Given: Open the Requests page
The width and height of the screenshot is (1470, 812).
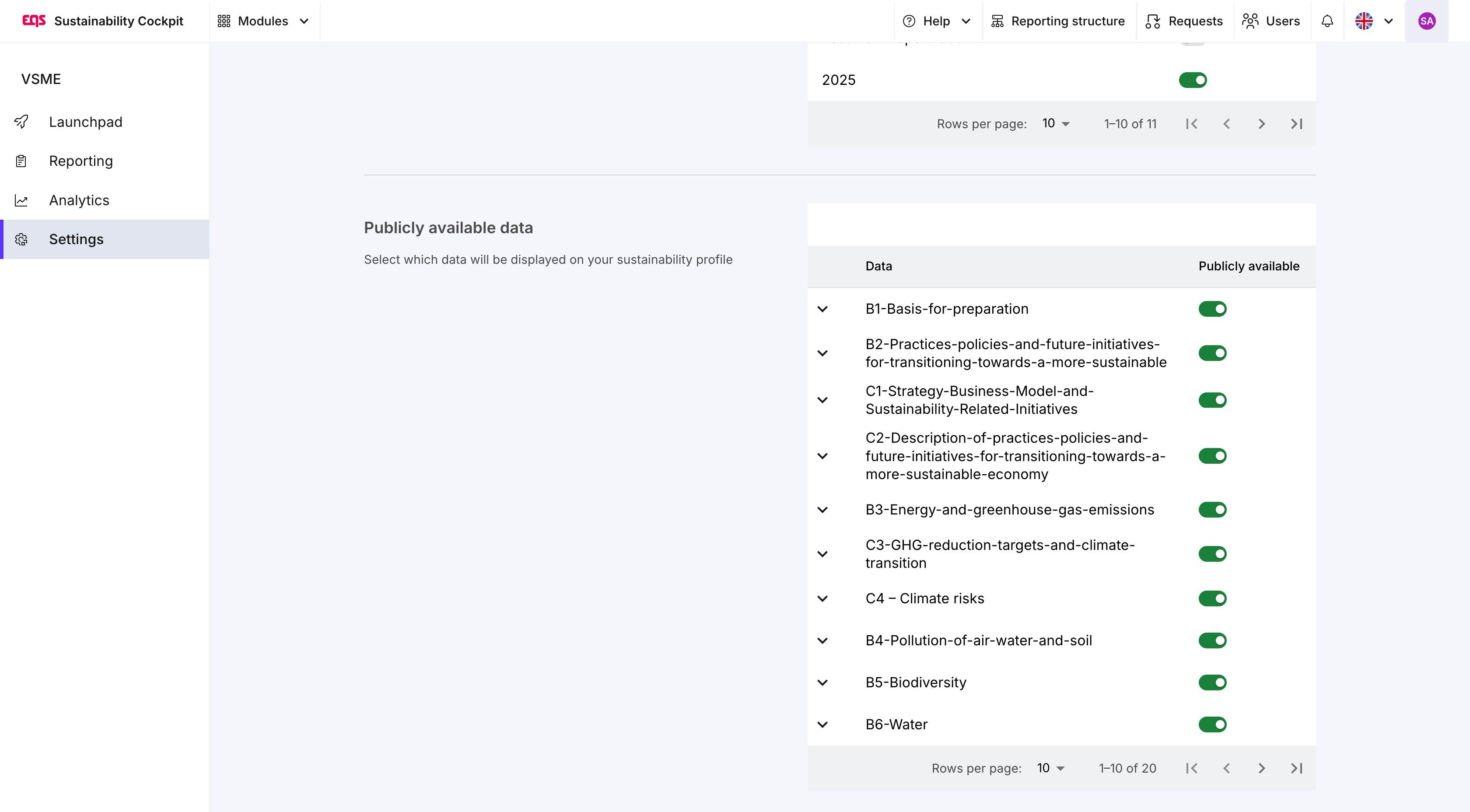Looking at the screenshot, I should click(x=1184, y=21).
